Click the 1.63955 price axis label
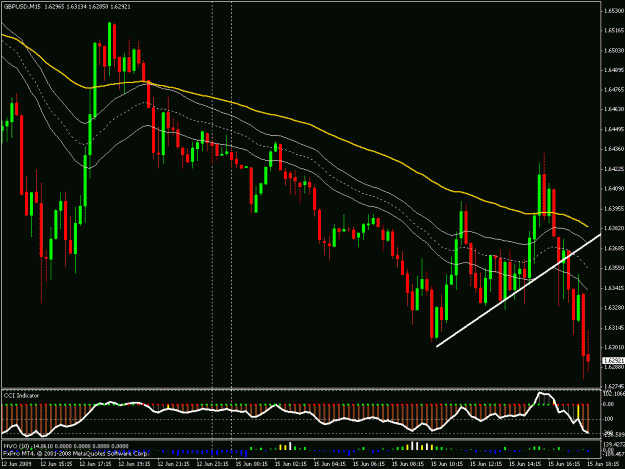Image resolution: width=625 pixels, height=469 pixels. point(614,208)
